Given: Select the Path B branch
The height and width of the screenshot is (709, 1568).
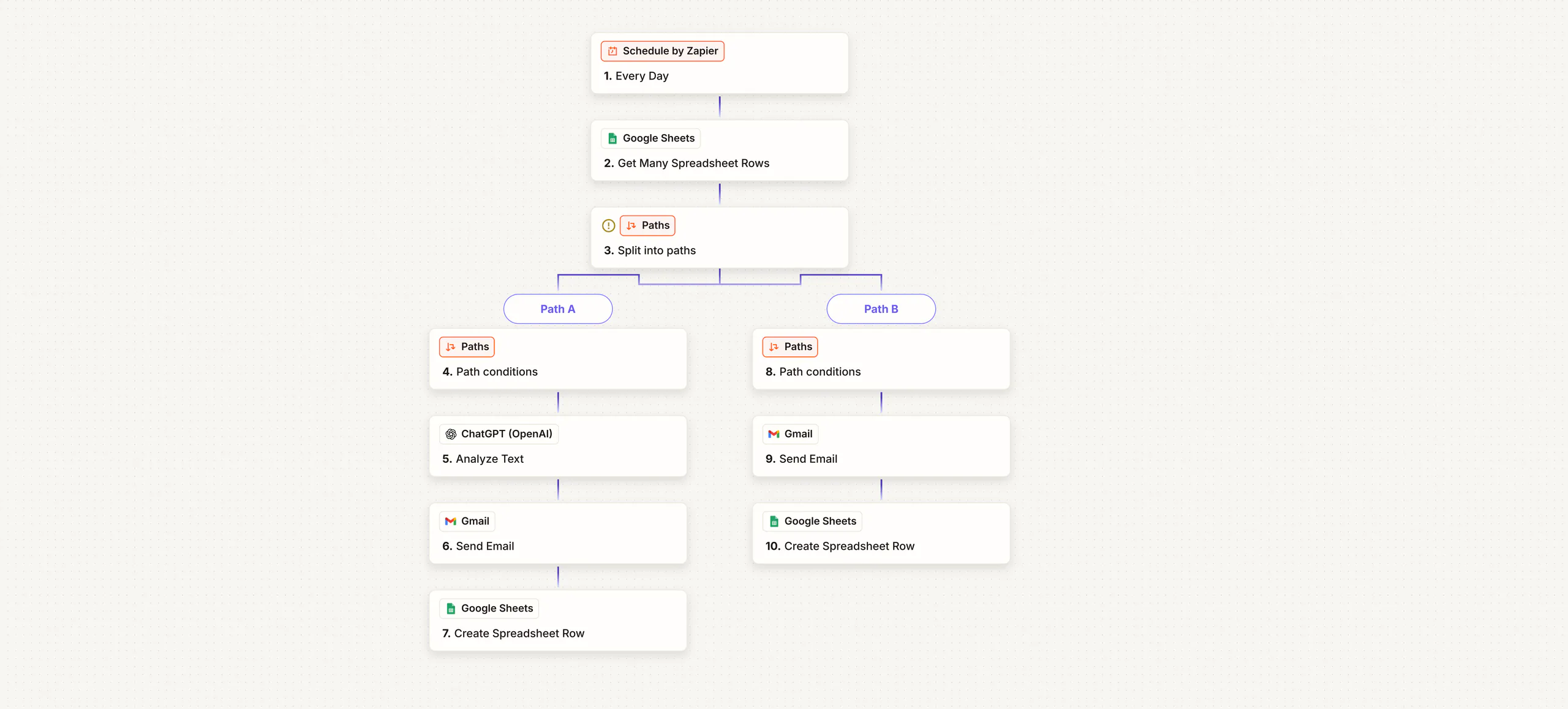Looking at the screenshot, I should click(x=881, y=309).
